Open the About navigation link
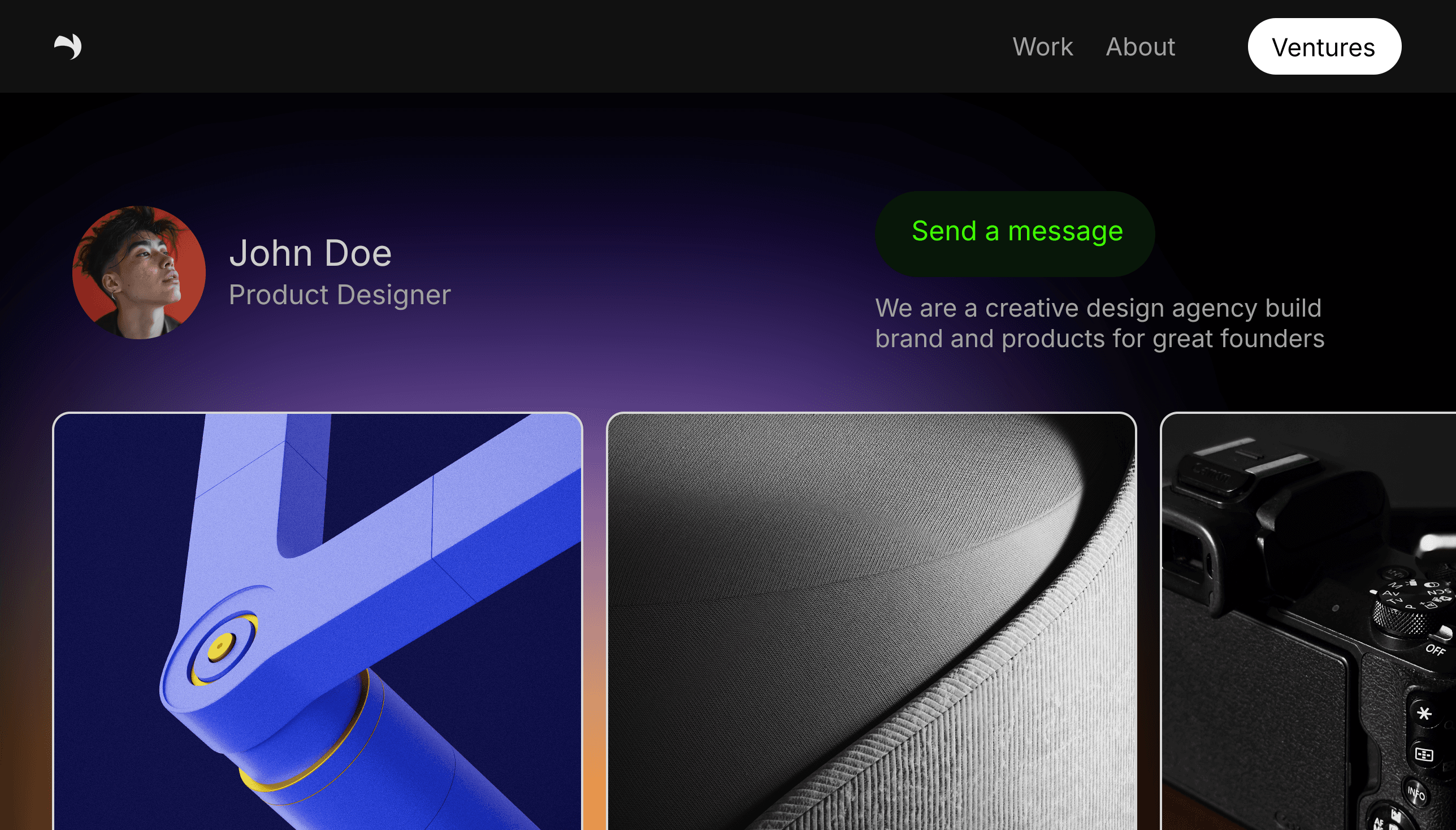 1139,47
